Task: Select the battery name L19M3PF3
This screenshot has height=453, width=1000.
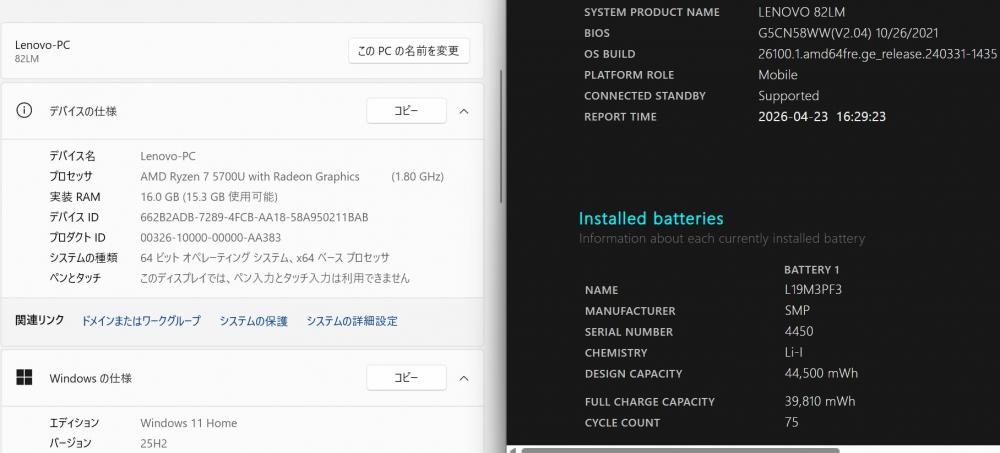Action: tap(813, 290)
